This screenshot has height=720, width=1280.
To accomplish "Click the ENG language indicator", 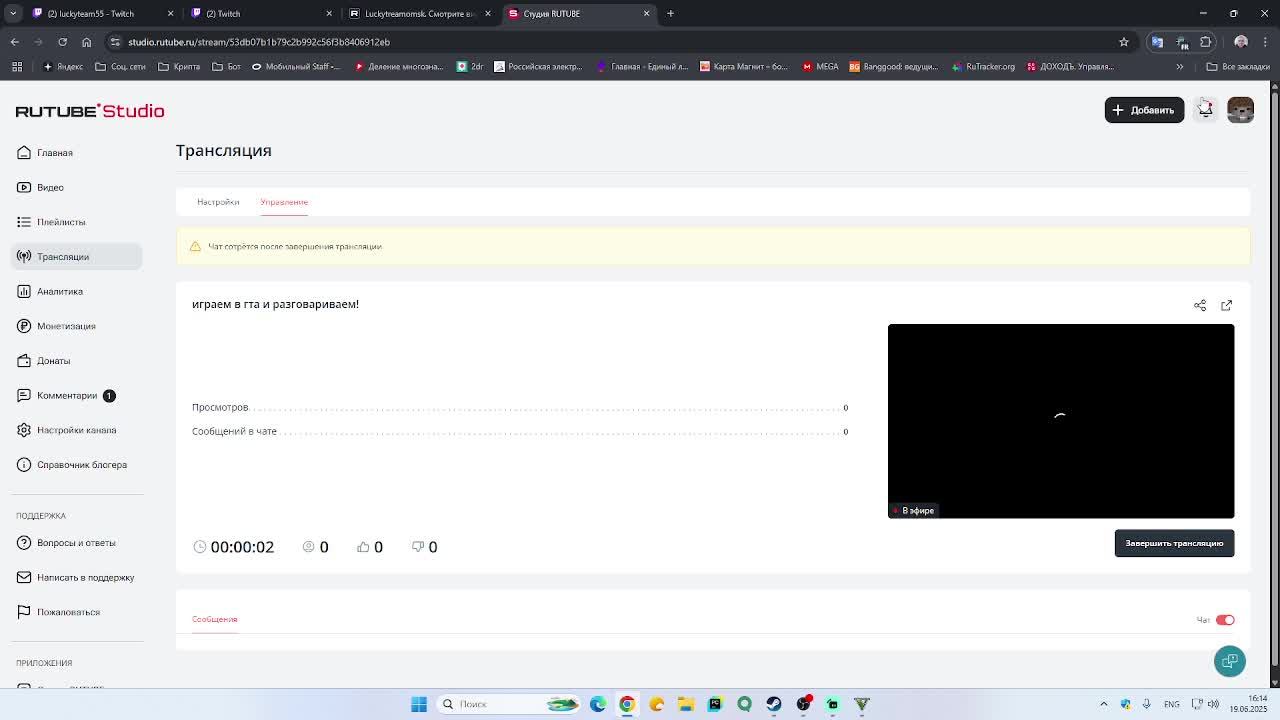I will 1172,704.
